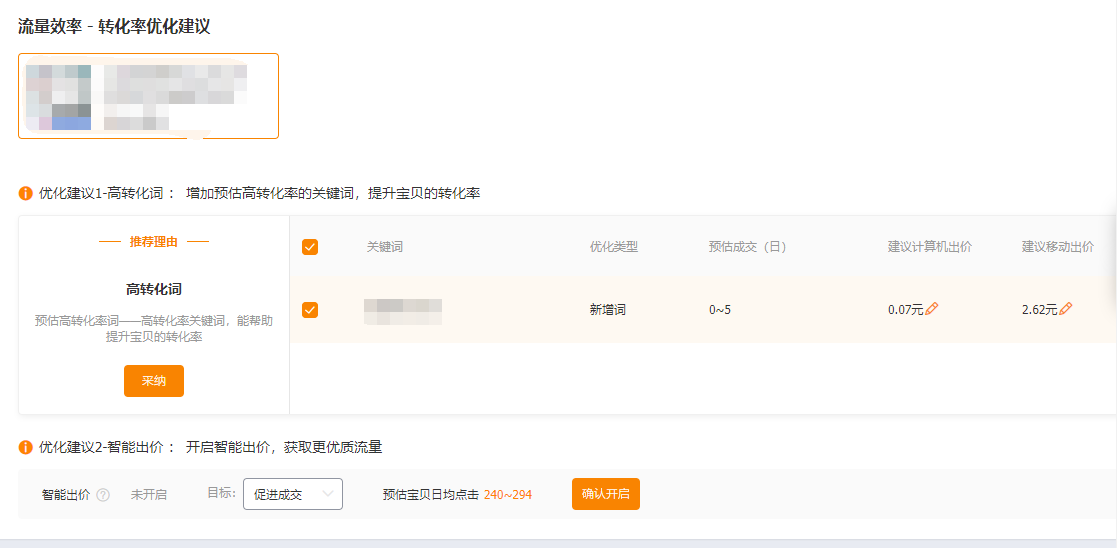
Task: Edit the suggested computer bid 0.07元 pencil
Action: click(x=932, y=310)
